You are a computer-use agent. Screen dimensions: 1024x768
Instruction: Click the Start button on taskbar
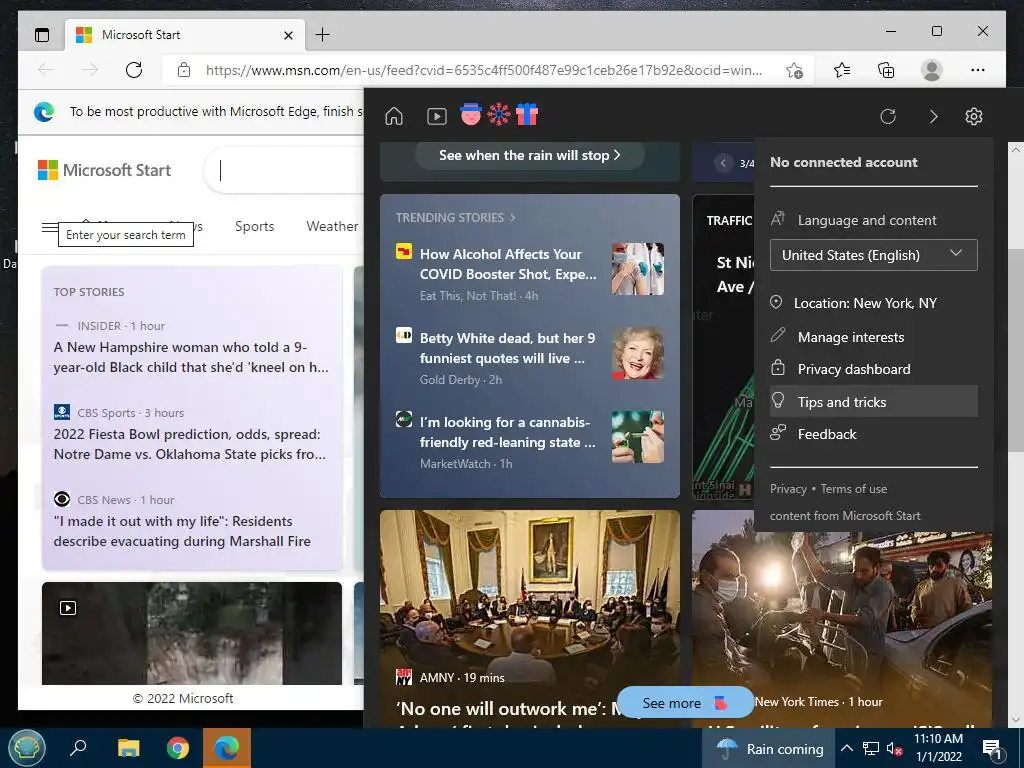coord(27,748)
